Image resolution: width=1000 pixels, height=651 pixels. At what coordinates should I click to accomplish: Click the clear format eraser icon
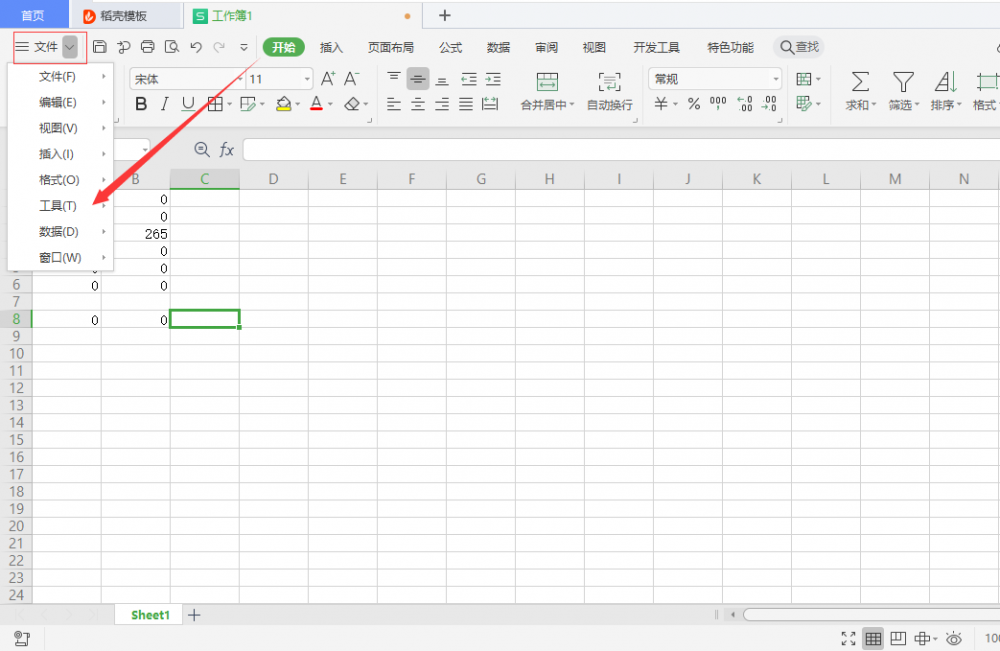click(x=351, y=104)
